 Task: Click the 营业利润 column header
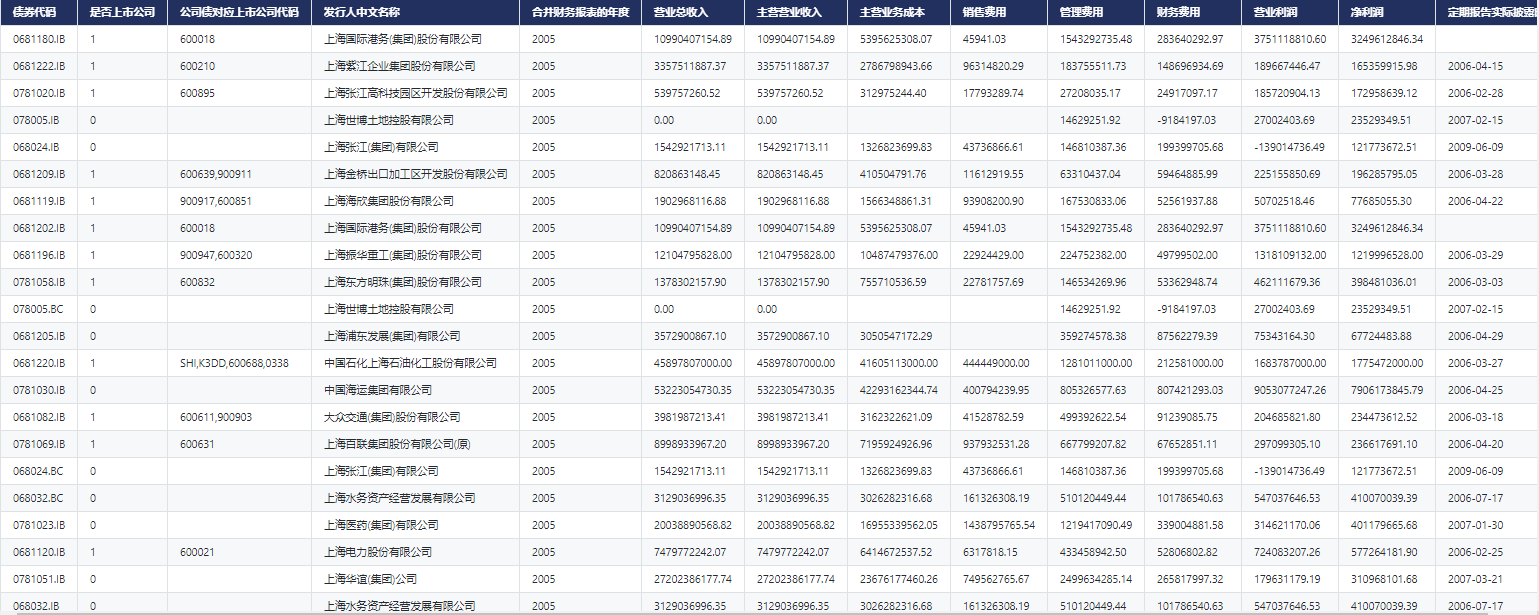coord(1290,13)
